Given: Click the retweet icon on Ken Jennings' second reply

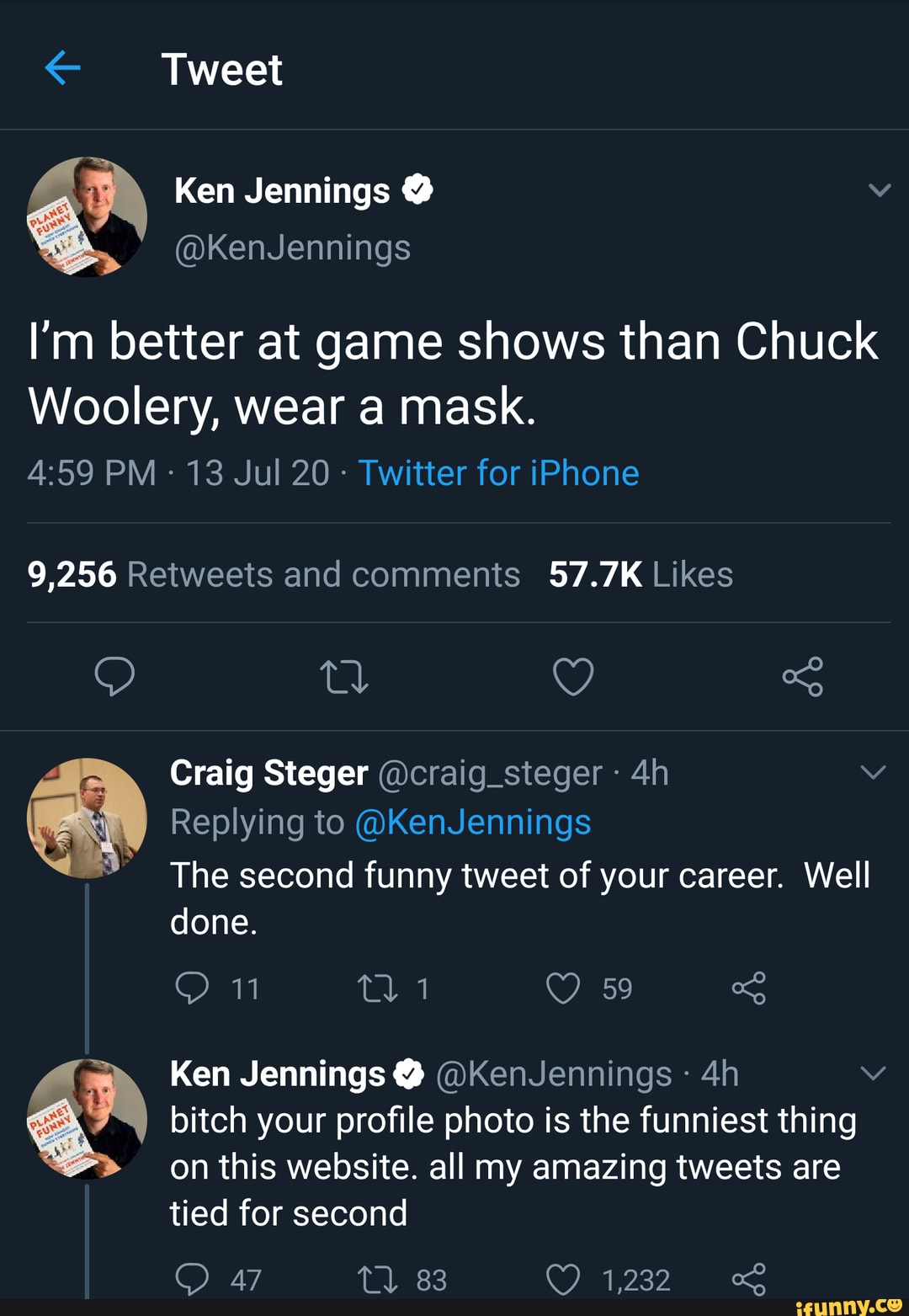Looking at the screenshot, I should 381,1278.
